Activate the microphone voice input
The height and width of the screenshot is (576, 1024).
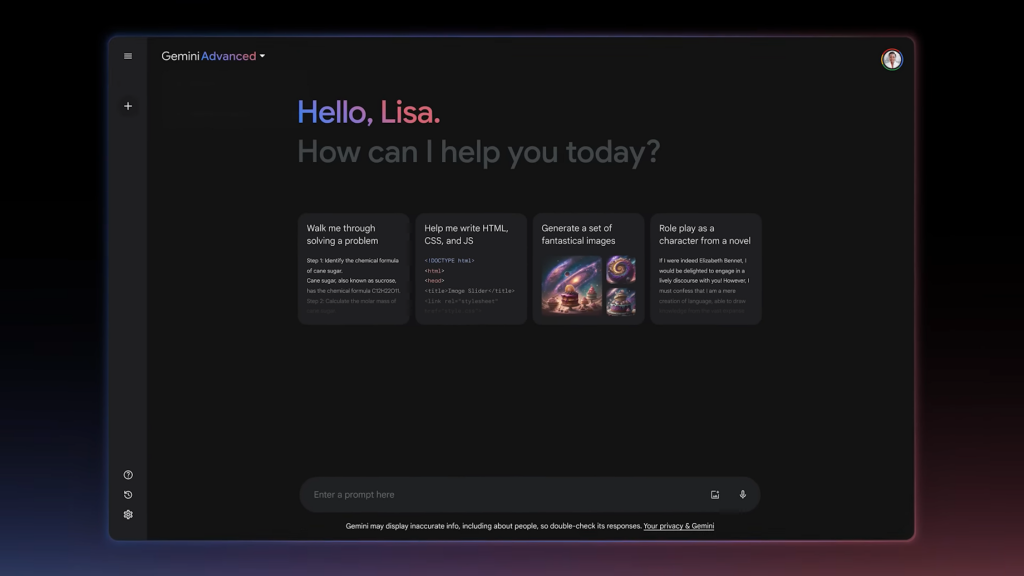743,495
